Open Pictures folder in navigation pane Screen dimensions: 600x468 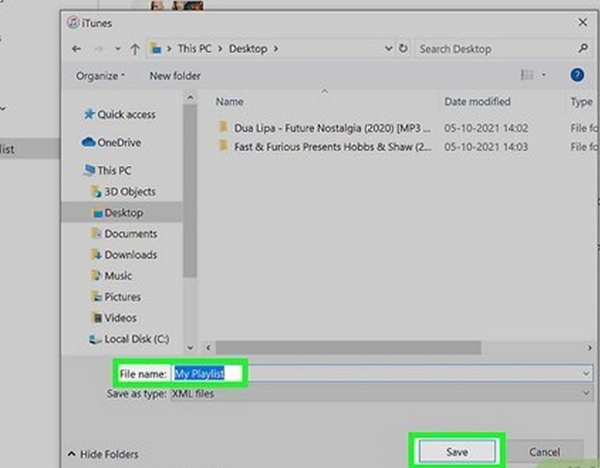(116, 297)
